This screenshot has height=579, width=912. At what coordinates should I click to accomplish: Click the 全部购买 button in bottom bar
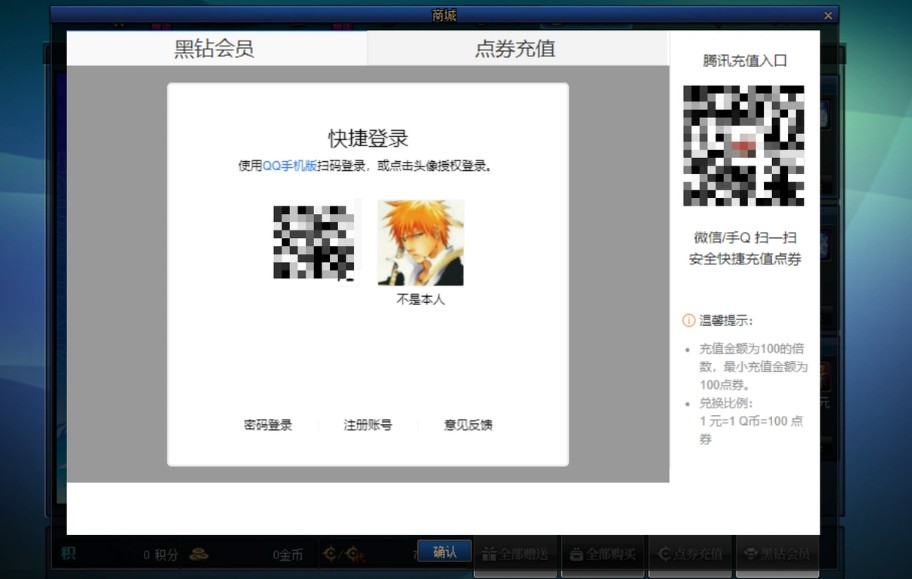pos(603,555)
